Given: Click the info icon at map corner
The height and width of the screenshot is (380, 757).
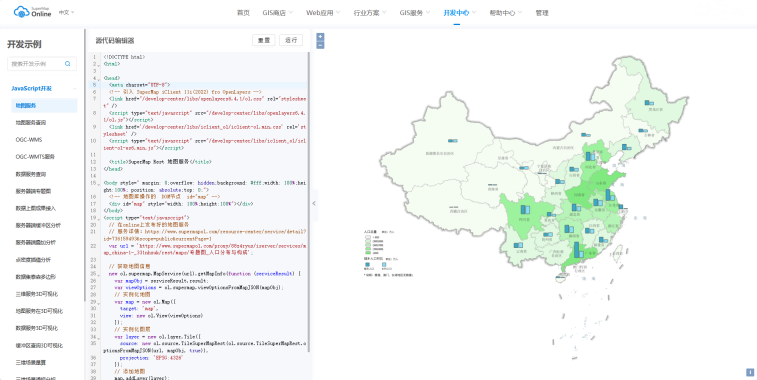Looking at the screenshot, I should click(x=750, y=372).
